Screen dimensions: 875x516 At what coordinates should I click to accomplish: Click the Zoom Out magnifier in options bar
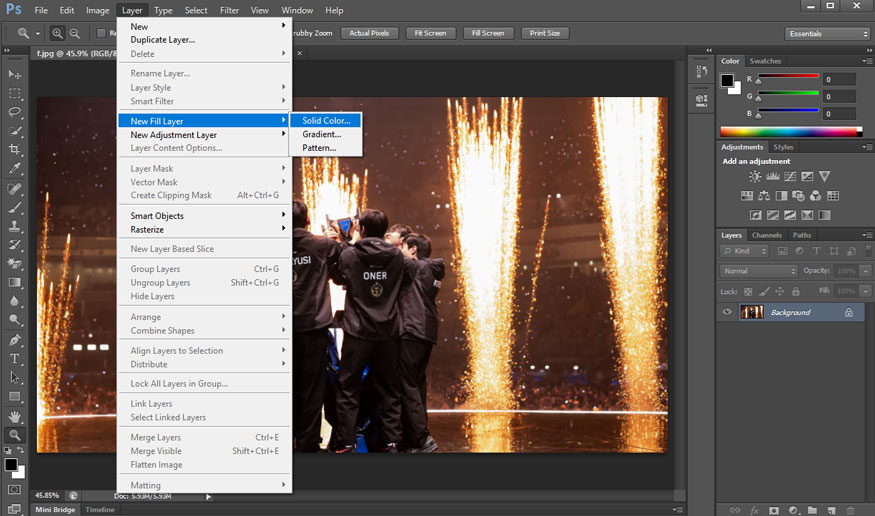74,33
